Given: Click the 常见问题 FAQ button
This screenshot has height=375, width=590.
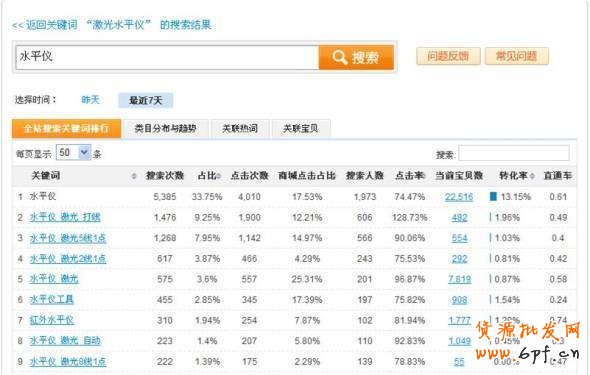Looking at the screenshot, I should (516, 56).
